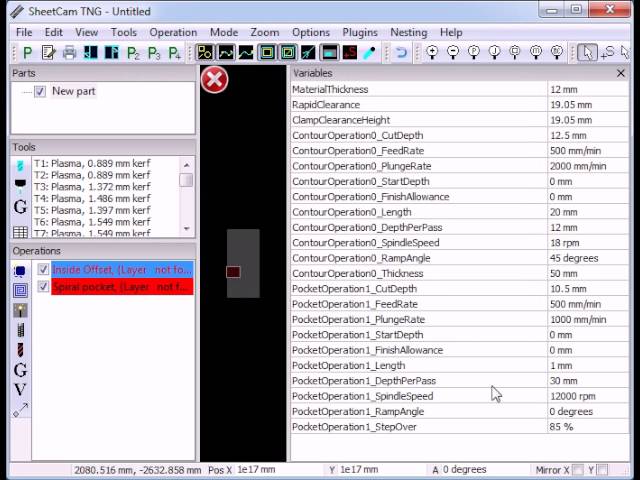Toggle the yellow-square display icon
Image resolution: width=640 pixels, height=480 pixels.
tap(267, 53)
